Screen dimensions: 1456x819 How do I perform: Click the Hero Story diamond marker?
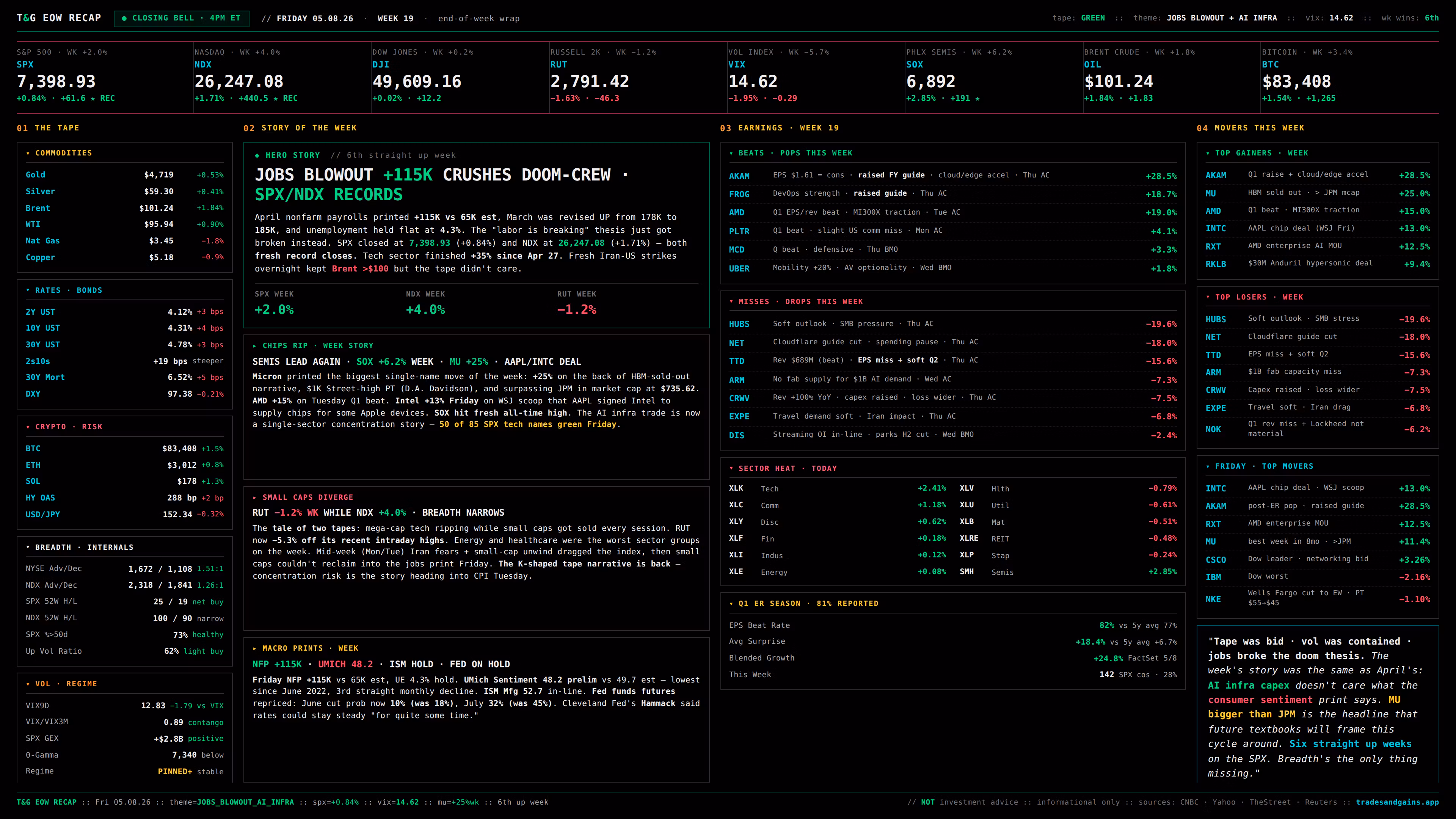click(x=257, y=155)
